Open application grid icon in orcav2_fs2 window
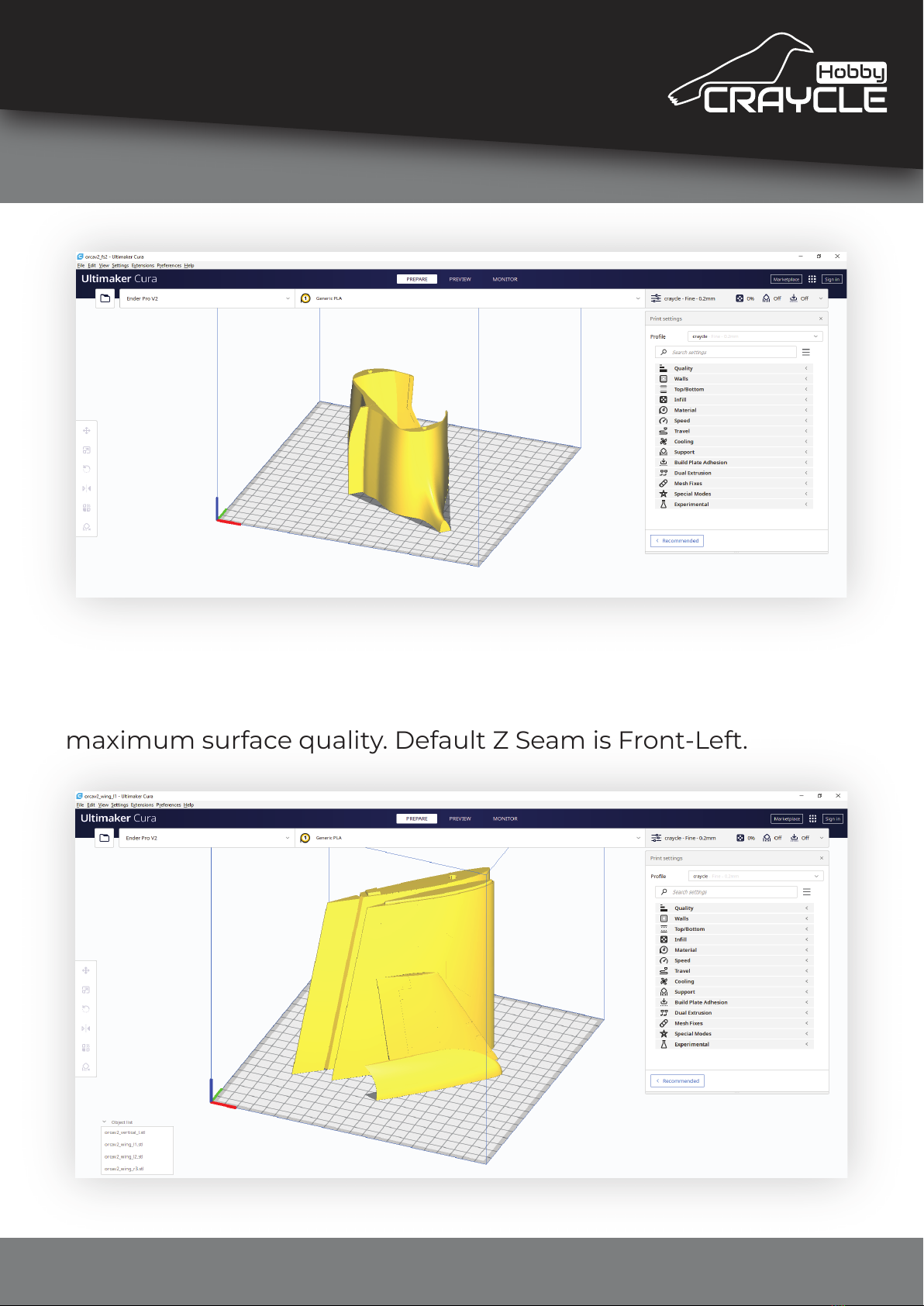 pos(812,279)
